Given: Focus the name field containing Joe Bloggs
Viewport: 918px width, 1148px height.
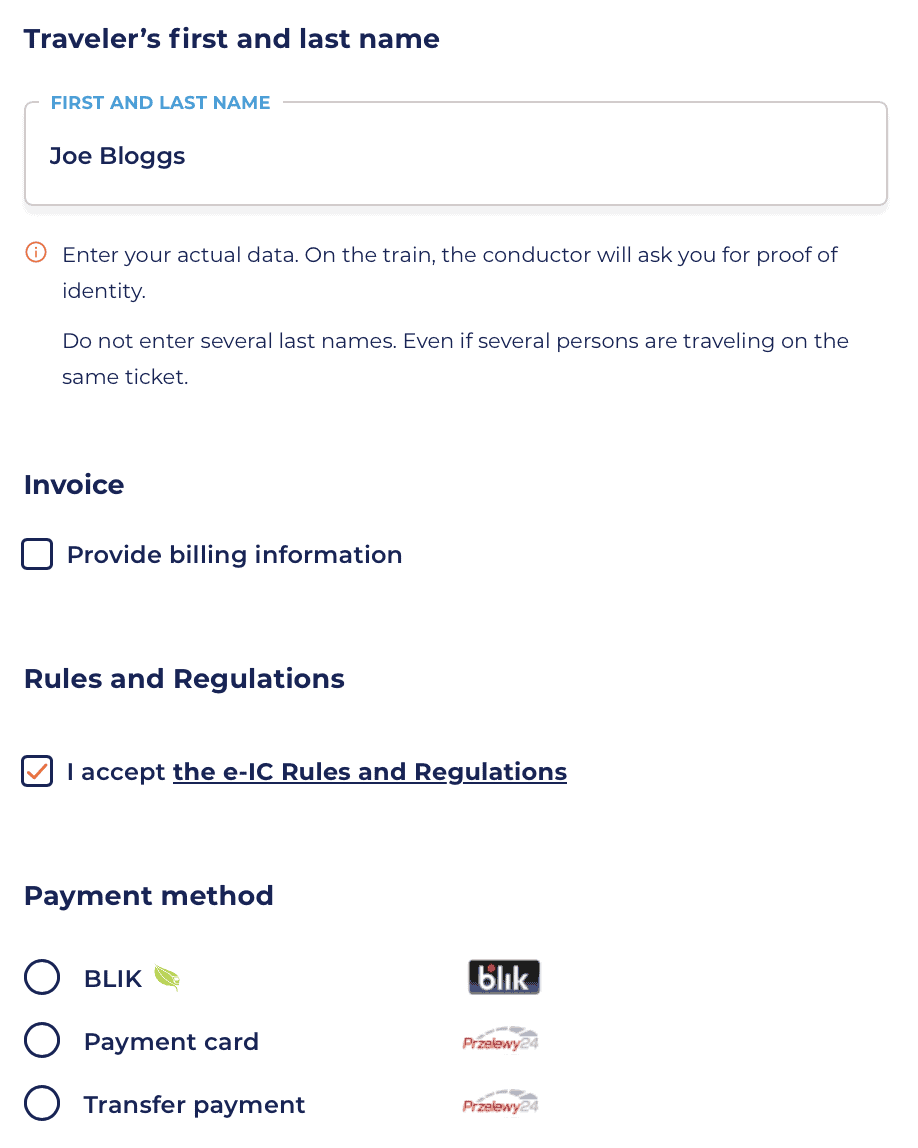Looking at the screenshot, I should (x=455, y=156).
